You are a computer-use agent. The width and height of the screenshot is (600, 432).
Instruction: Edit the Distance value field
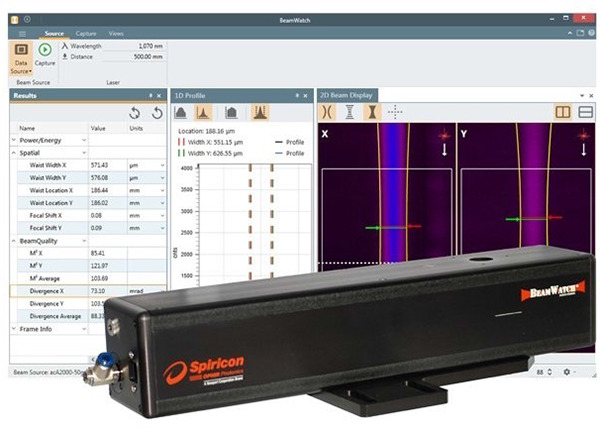point(134,57)
